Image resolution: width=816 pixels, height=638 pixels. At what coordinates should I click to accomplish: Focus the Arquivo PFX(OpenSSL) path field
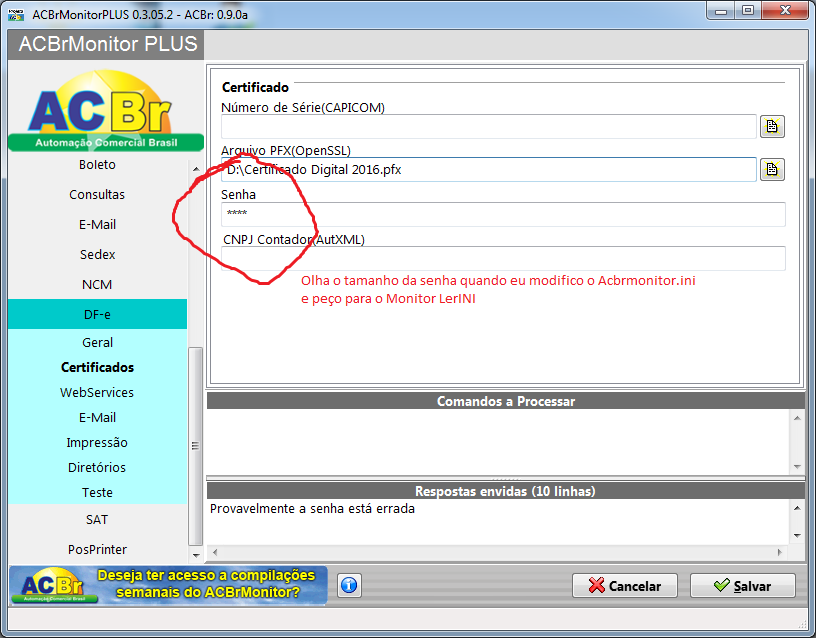[488, 170]
